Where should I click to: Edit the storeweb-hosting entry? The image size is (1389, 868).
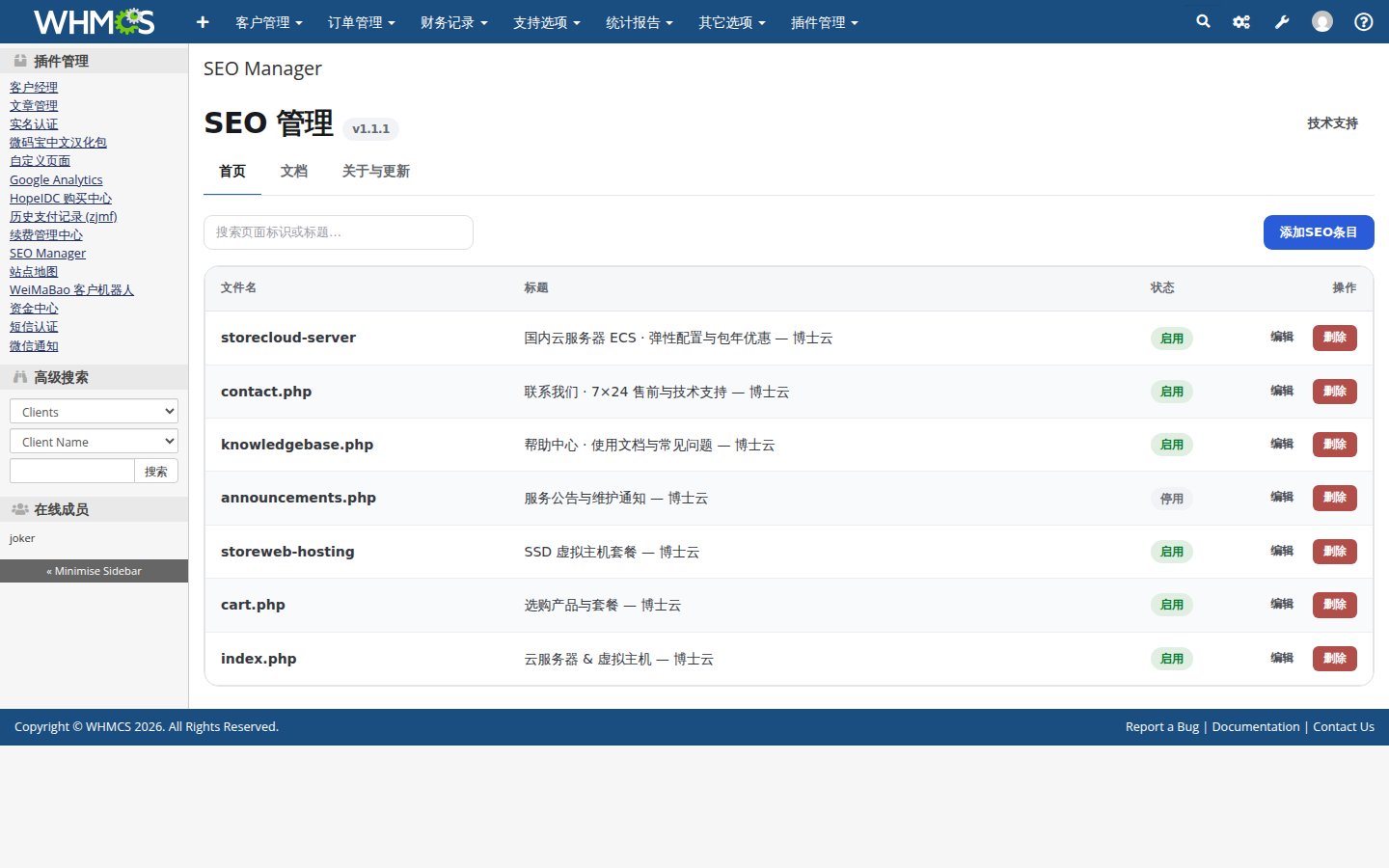1282,551
